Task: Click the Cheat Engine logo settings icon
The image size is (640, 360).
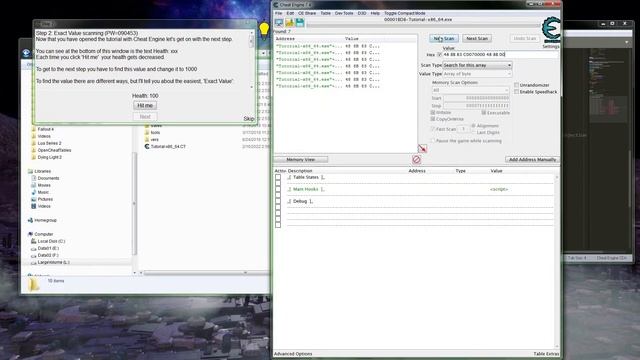Action: (x=551, y=29)
